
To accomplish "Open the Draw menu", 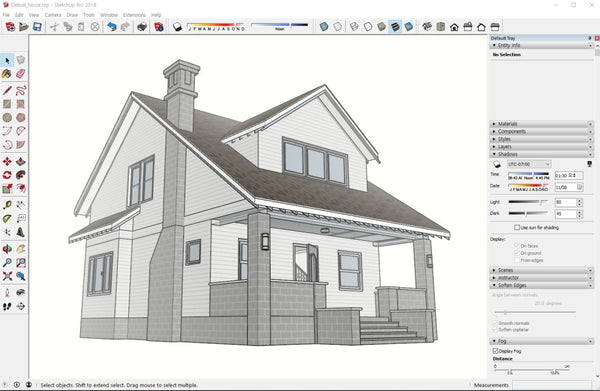I will pyautogui.click(x=72, y=15).
